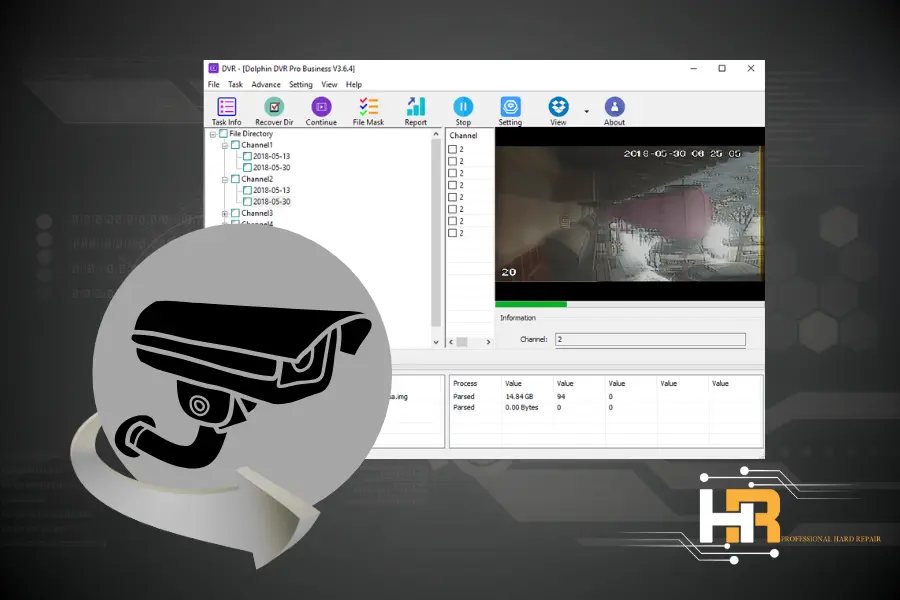The height and width of the screenshot is (600, 900).
Task: Select Channel3 label in tree
Action: [257, 213]
